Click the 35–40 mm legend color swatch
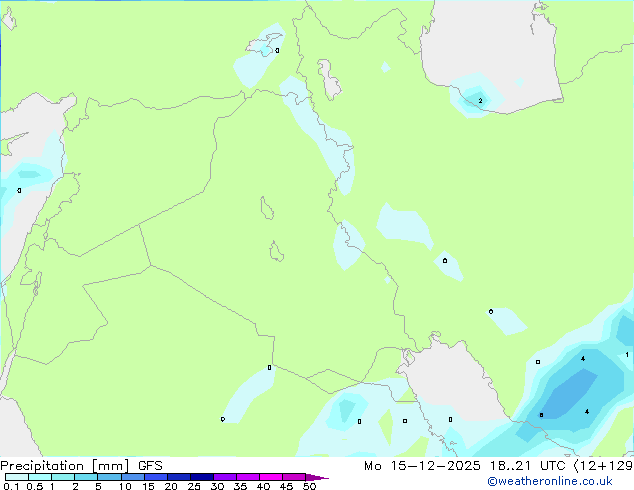 pos(248,477)
